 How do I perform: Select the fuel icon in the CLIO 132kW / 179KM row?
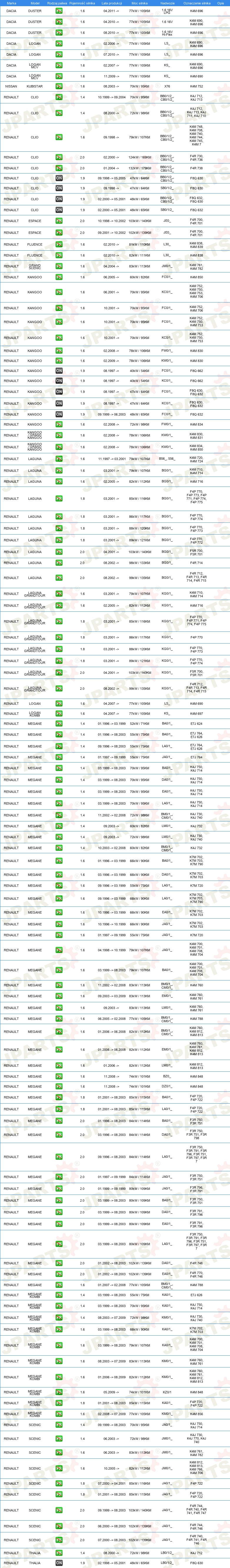tap(59, 168)
